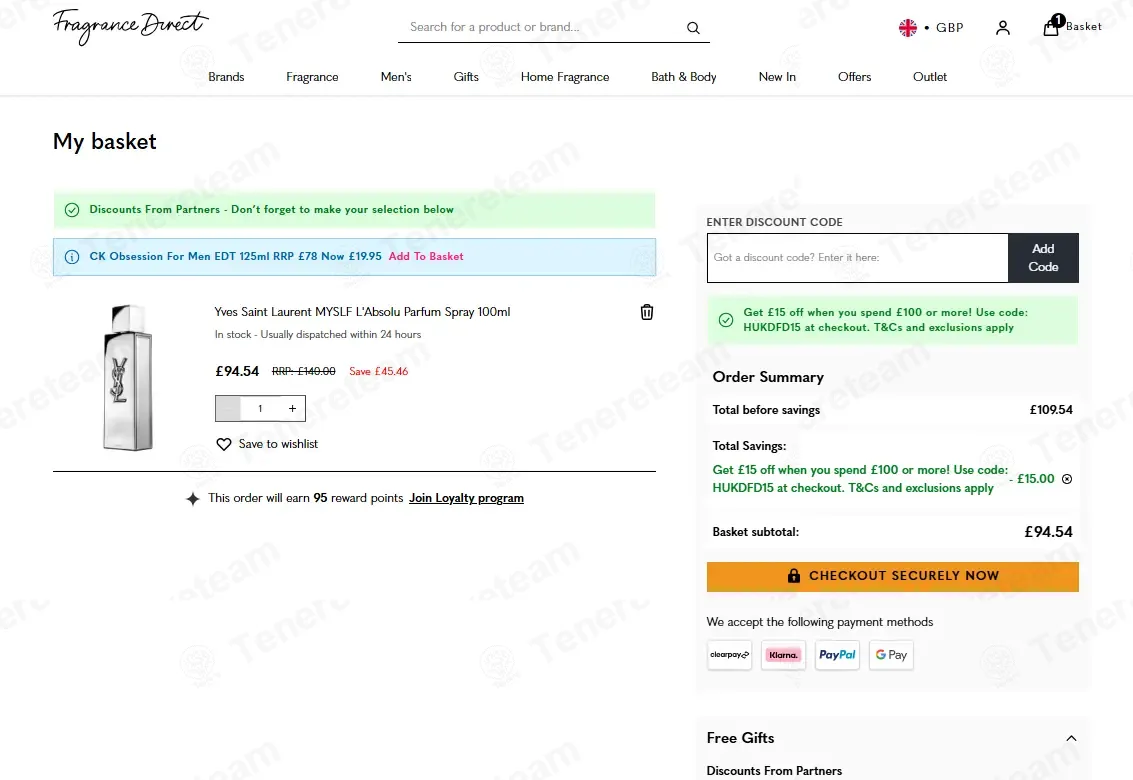Click the Fragrance Direct logo

[131, 27]
